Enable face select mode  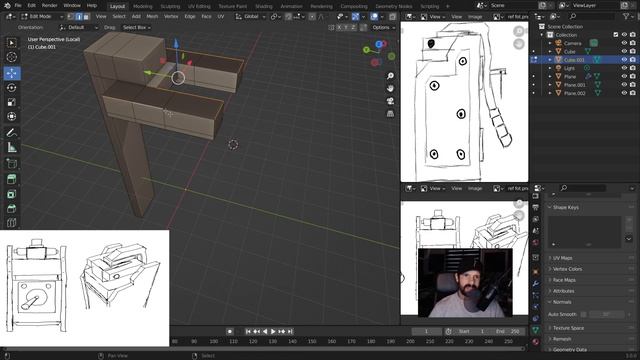tap(86, 17)
